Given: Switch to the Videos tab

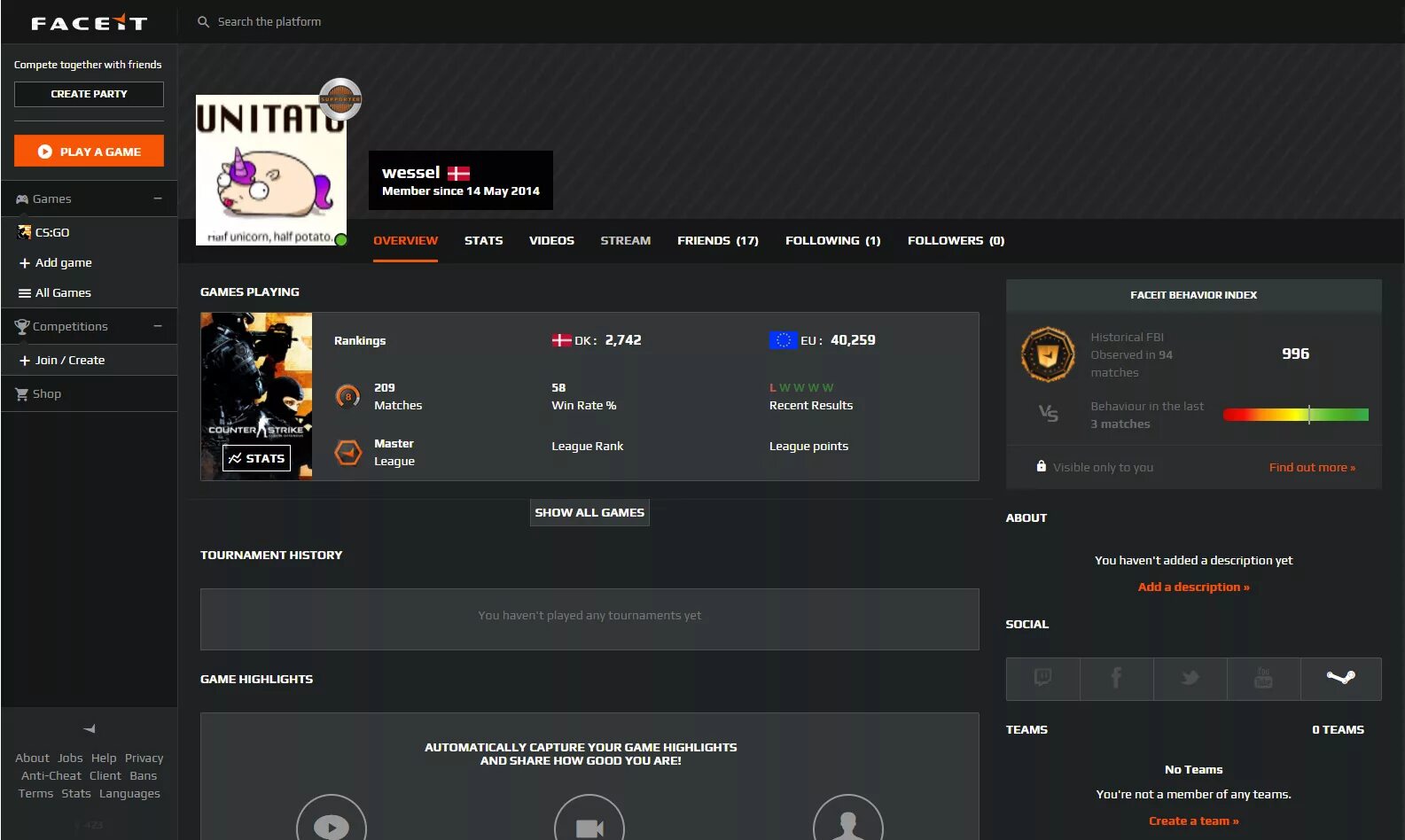Looking at the screenshot, I should point(551,241).
